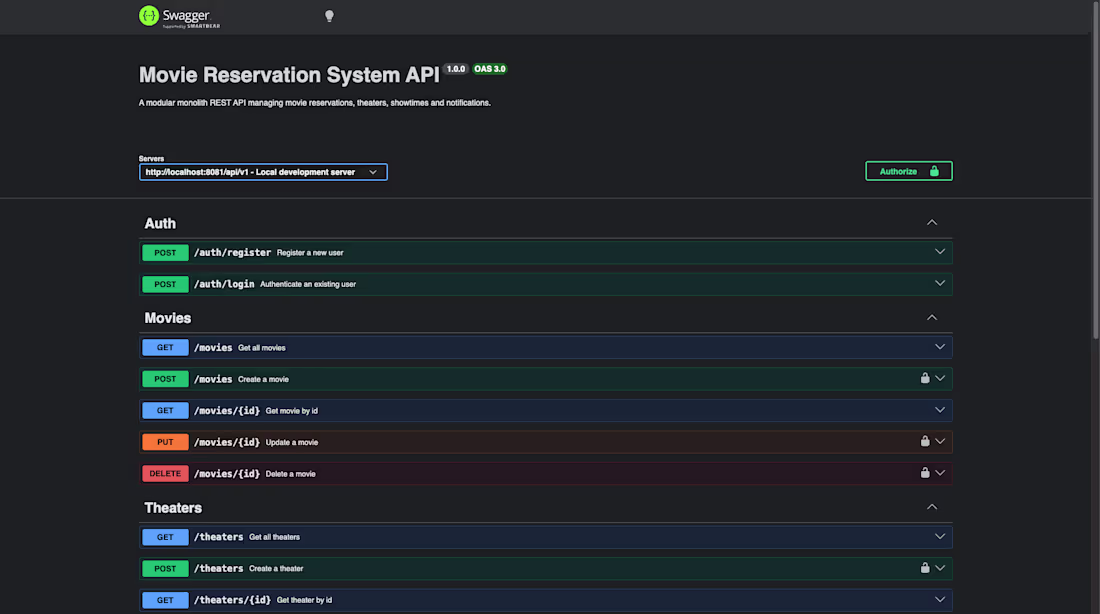Click the POST badge for /auth/register
The width and height of the screenshot is (1100, 614).
click(x=165, y=253)
